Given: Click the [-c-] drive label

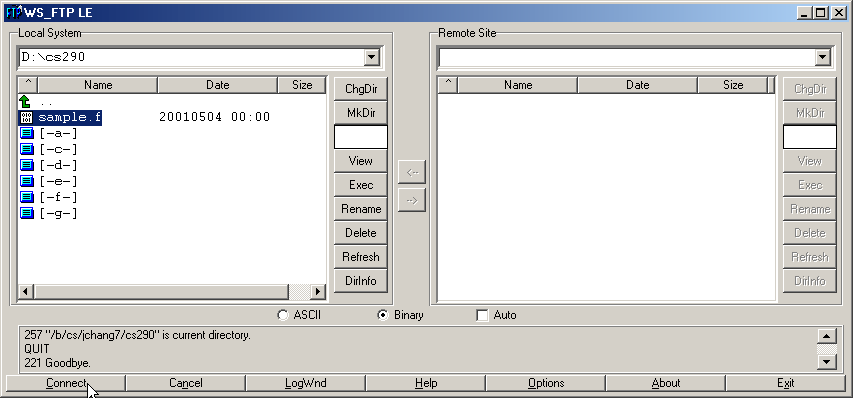Looking at the screenshot, I should (58, 150).
